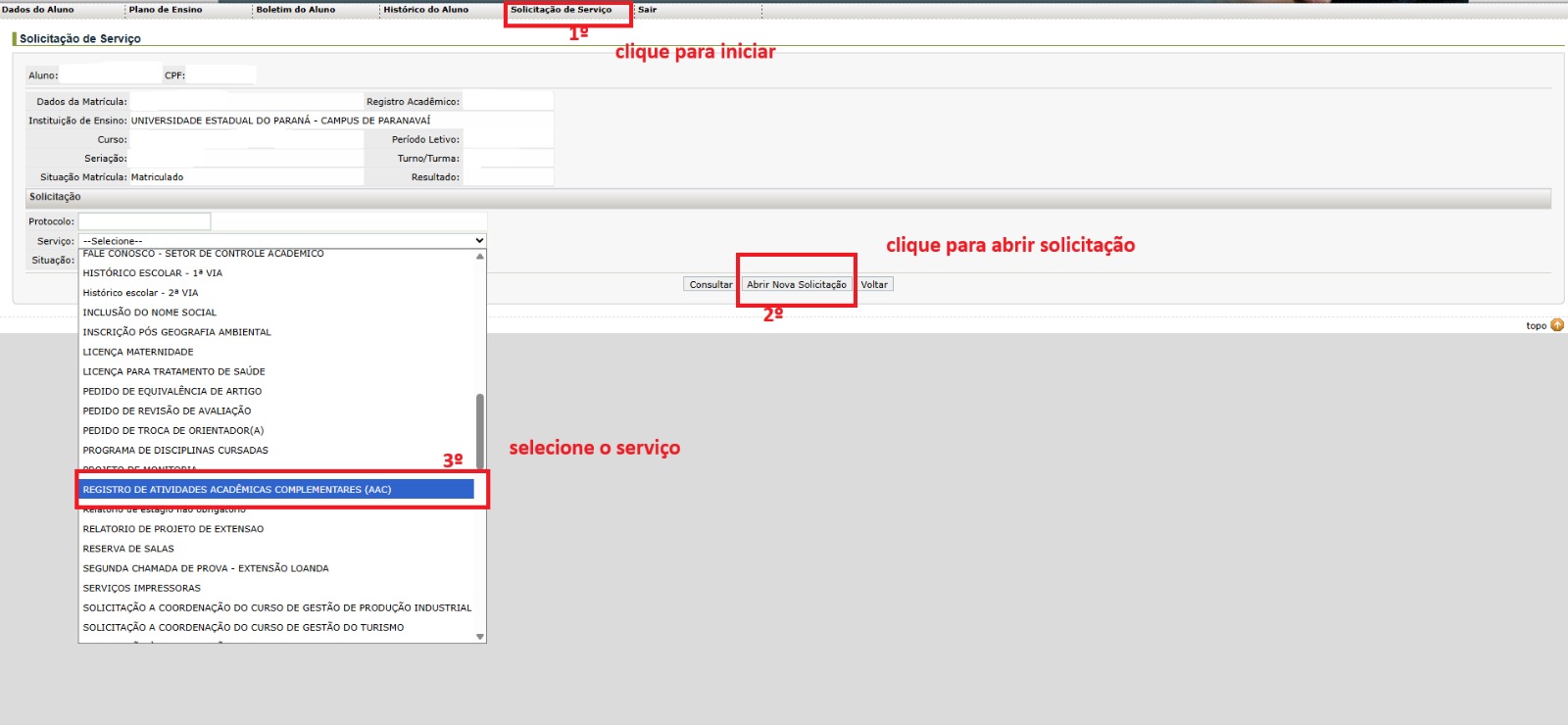The width and height of the screenshot is (1568, 725).
Task: Select REGISTRO DE ATIVIDADES ACADÊMICAS COMPLEMENTARES option
Action: coord(236,490)
